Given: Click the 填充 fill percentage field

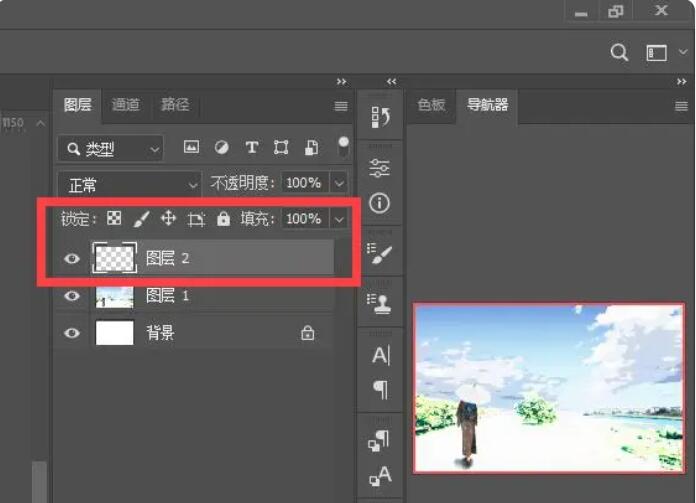Looking at the screenshot, I should click(303, 219).
